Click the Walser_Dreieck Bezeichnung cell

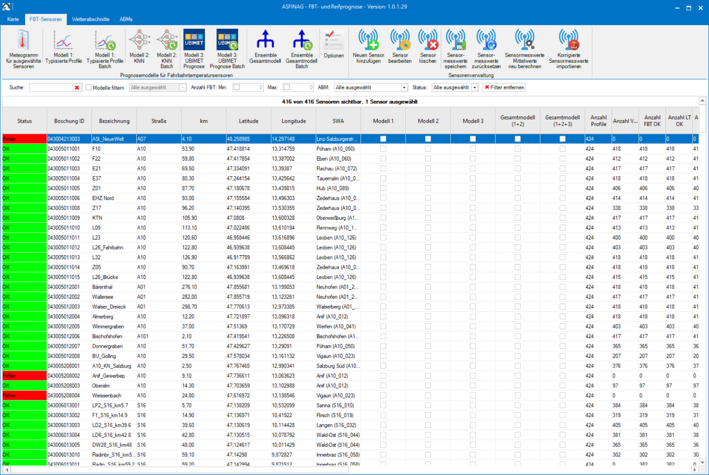pos(114,307)
